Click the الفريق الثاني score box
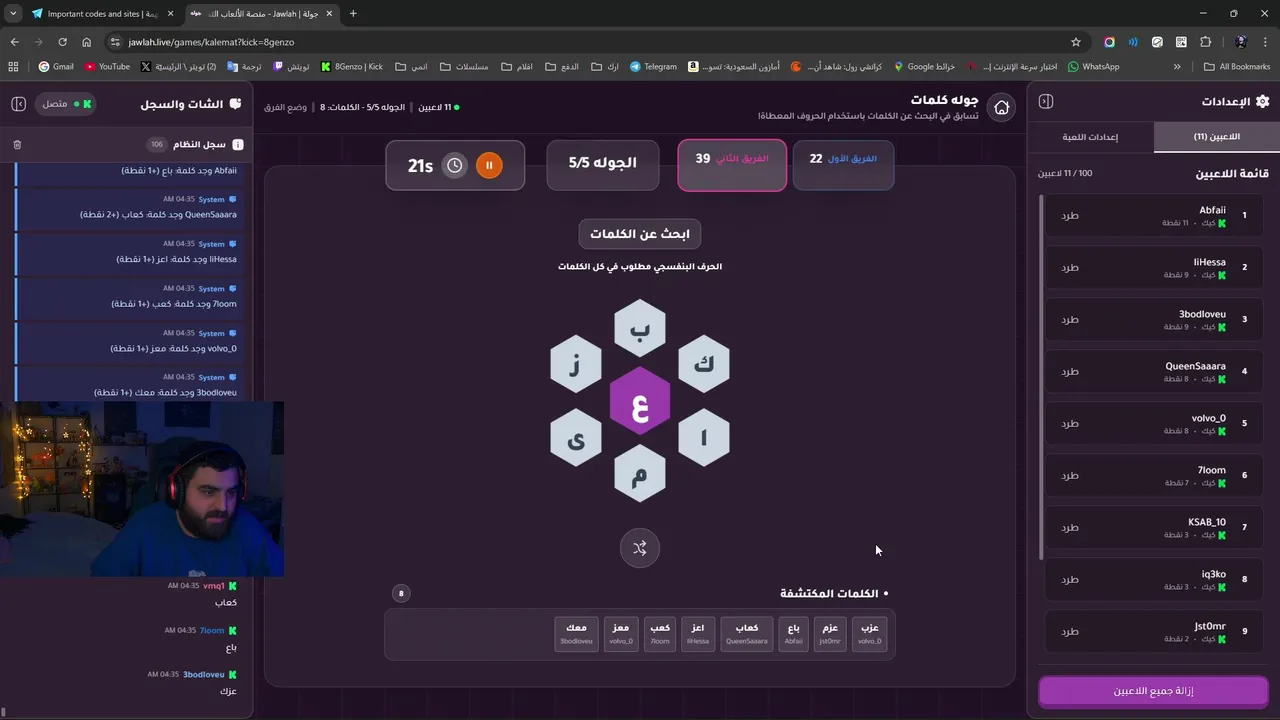The image size is (1280, 720). (732, 165)
